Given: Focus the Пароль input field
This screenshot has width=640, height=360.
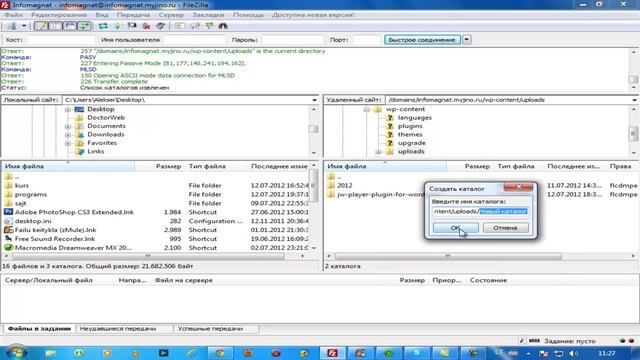Looking at the screenshot, I should click(292, 40).
